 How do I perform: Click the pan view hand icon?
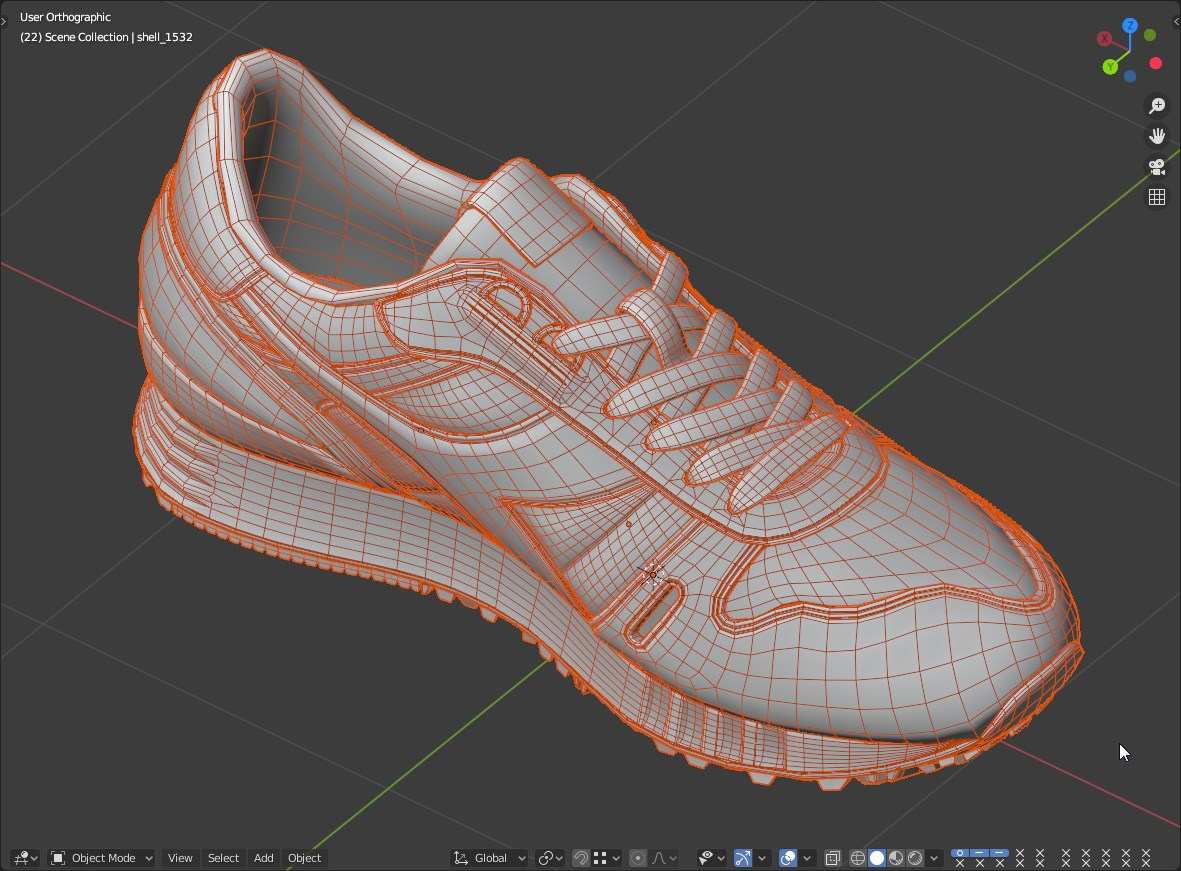1157,136
